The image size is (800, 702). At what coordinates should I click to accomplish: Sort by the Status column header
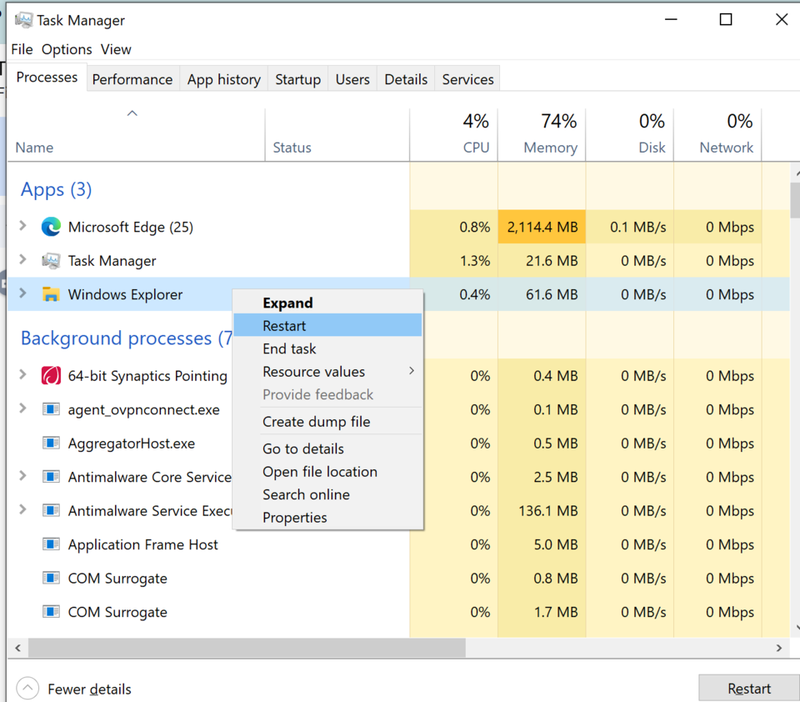[x=337, y=135]
